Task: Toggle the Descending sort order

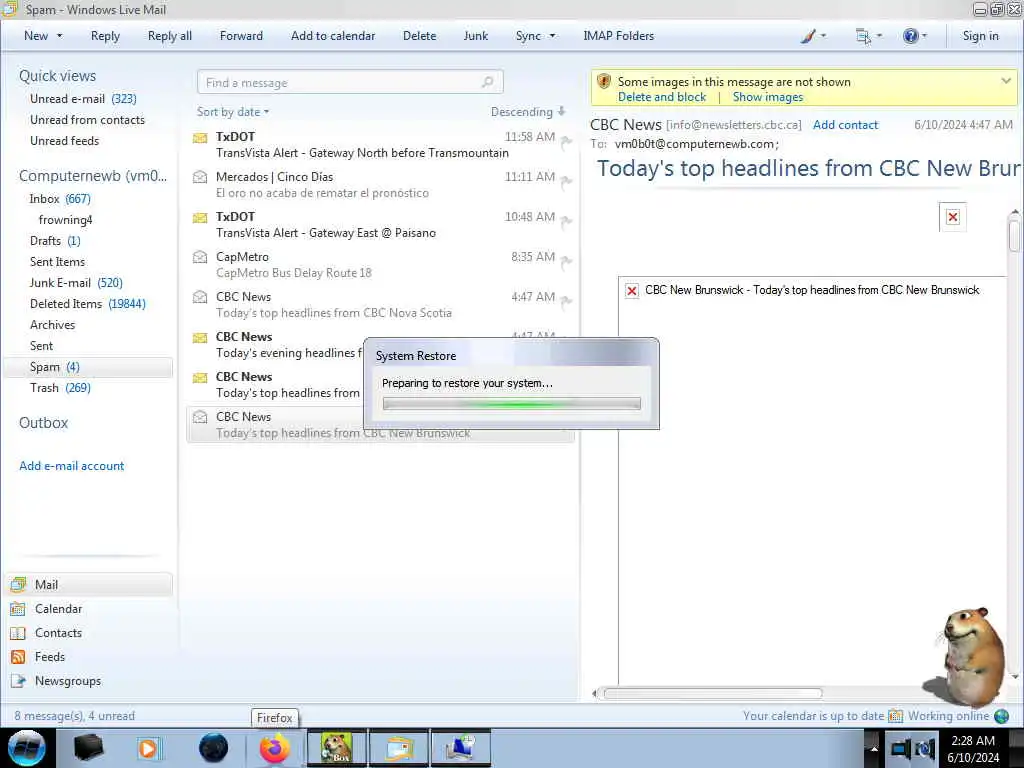Action: [x=528, y=112]
